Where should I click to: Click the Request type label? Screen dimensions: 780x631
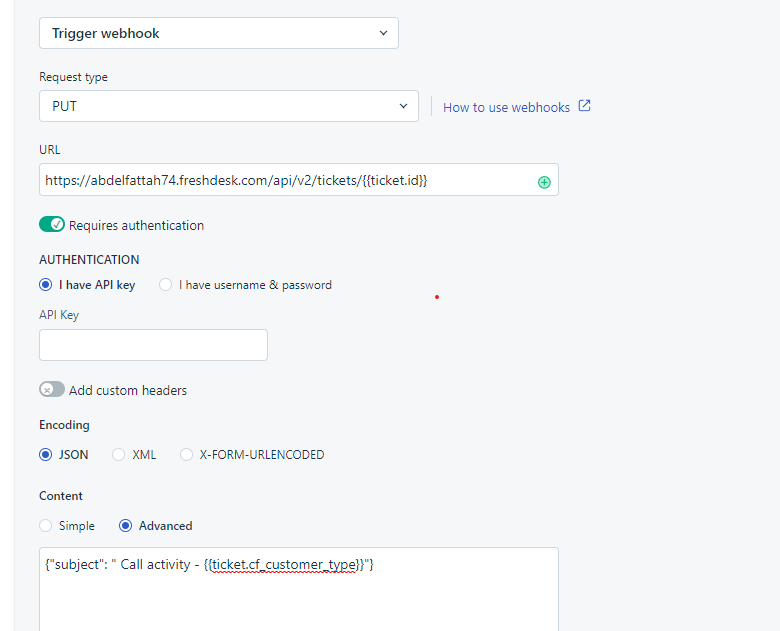point(73,77)
